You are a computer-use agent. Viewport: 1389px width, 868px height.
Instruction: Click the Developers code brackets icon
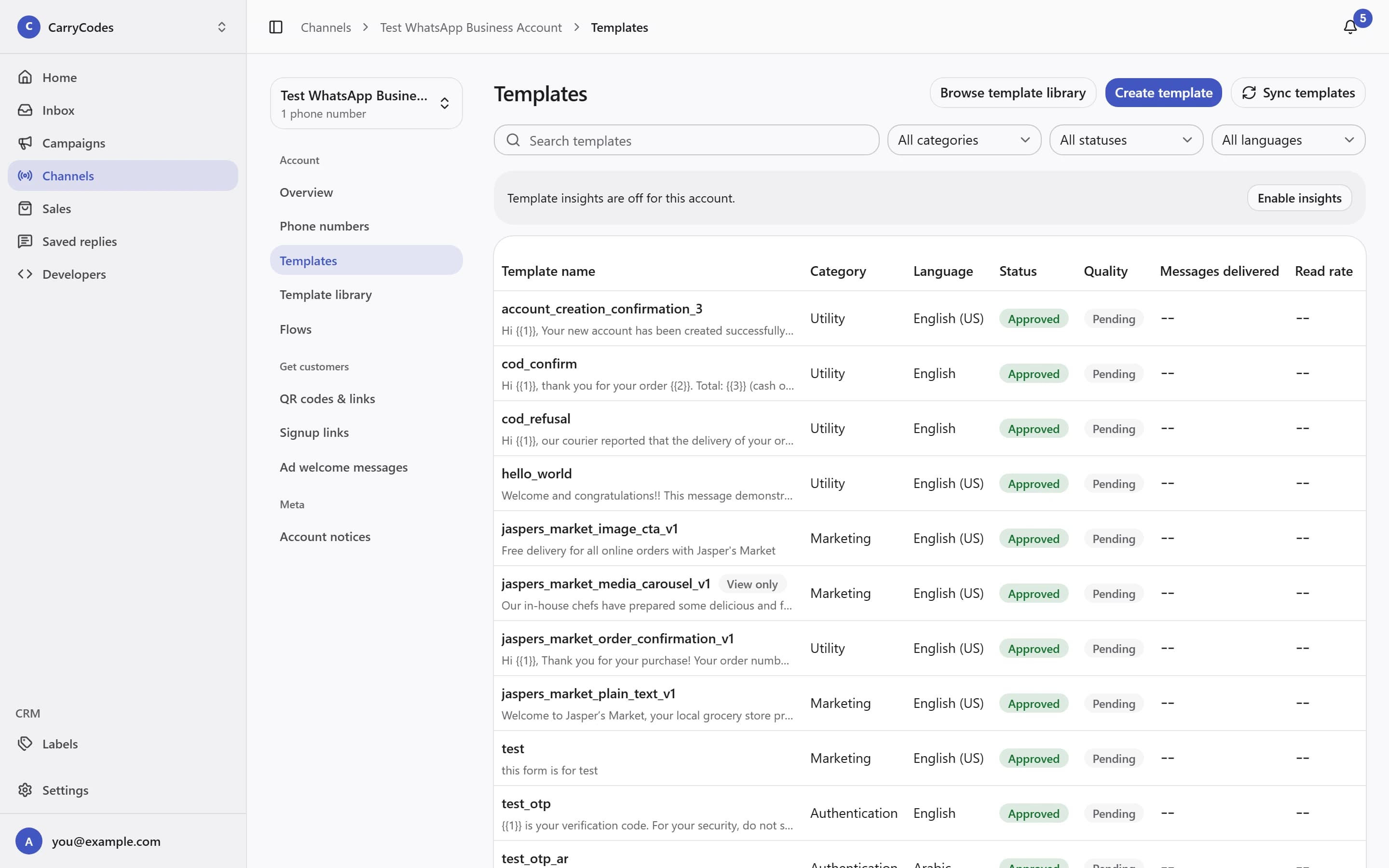pos(25,274)
